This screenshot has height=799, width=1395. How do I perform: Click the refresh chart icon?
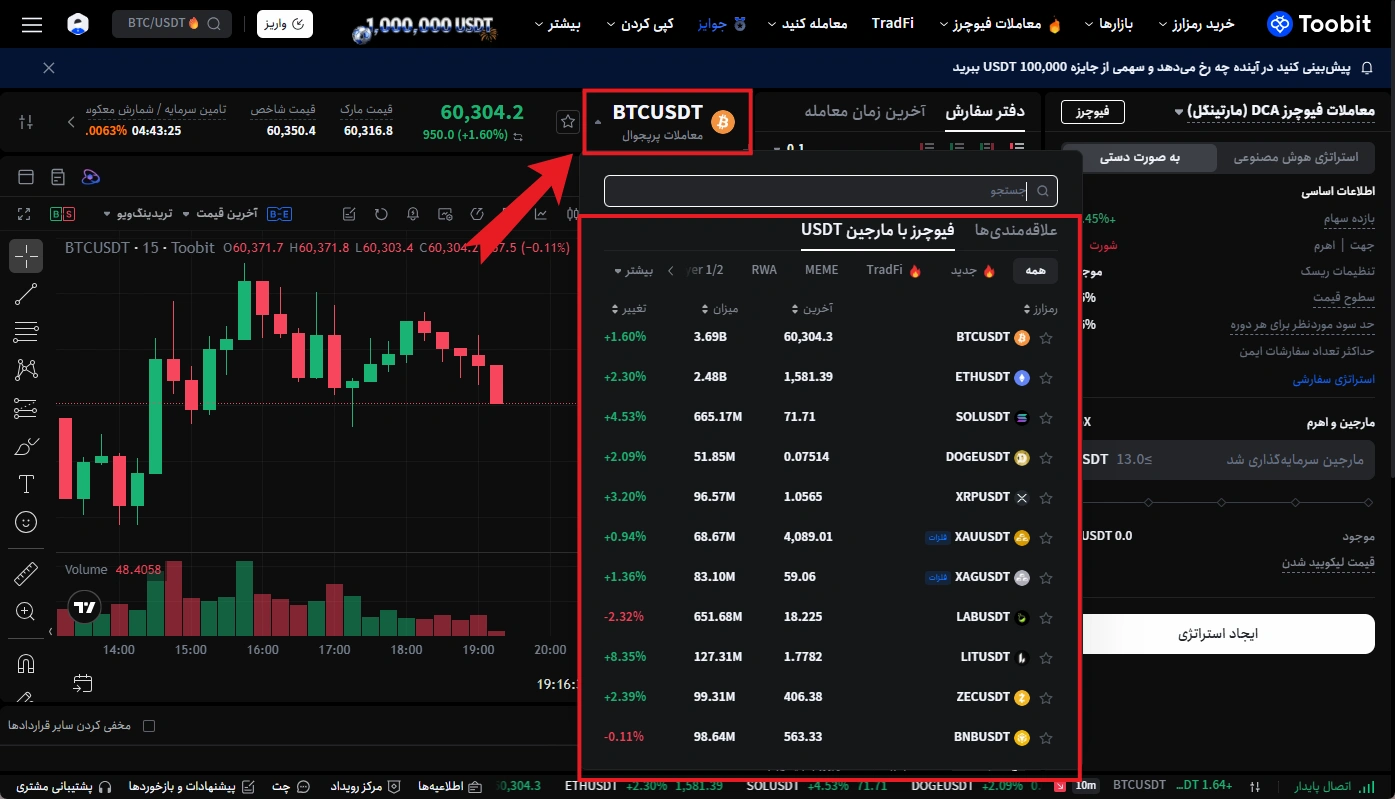pos(381,213)
